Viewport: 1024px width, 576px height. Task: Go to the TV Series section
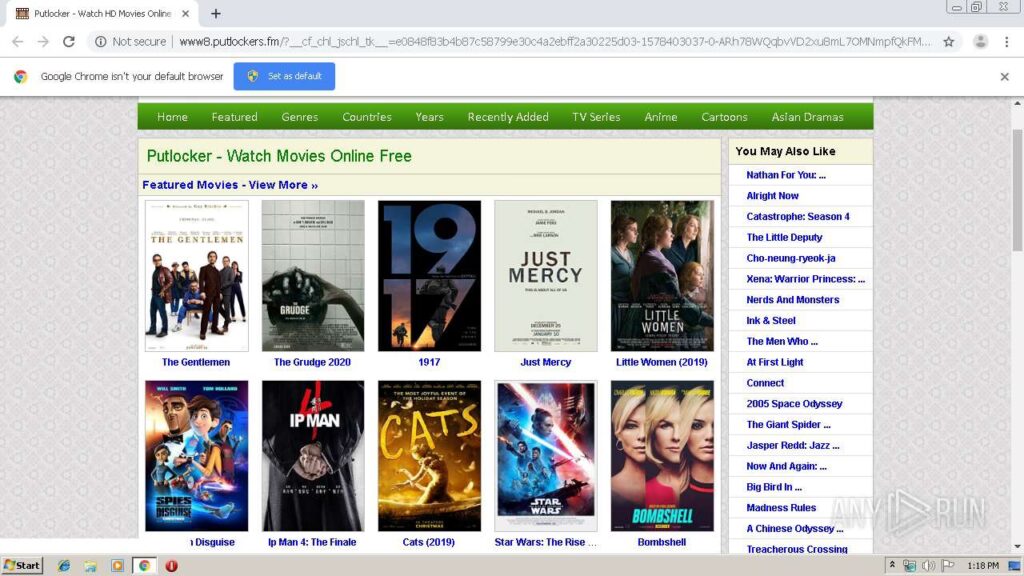coord(596,117)
